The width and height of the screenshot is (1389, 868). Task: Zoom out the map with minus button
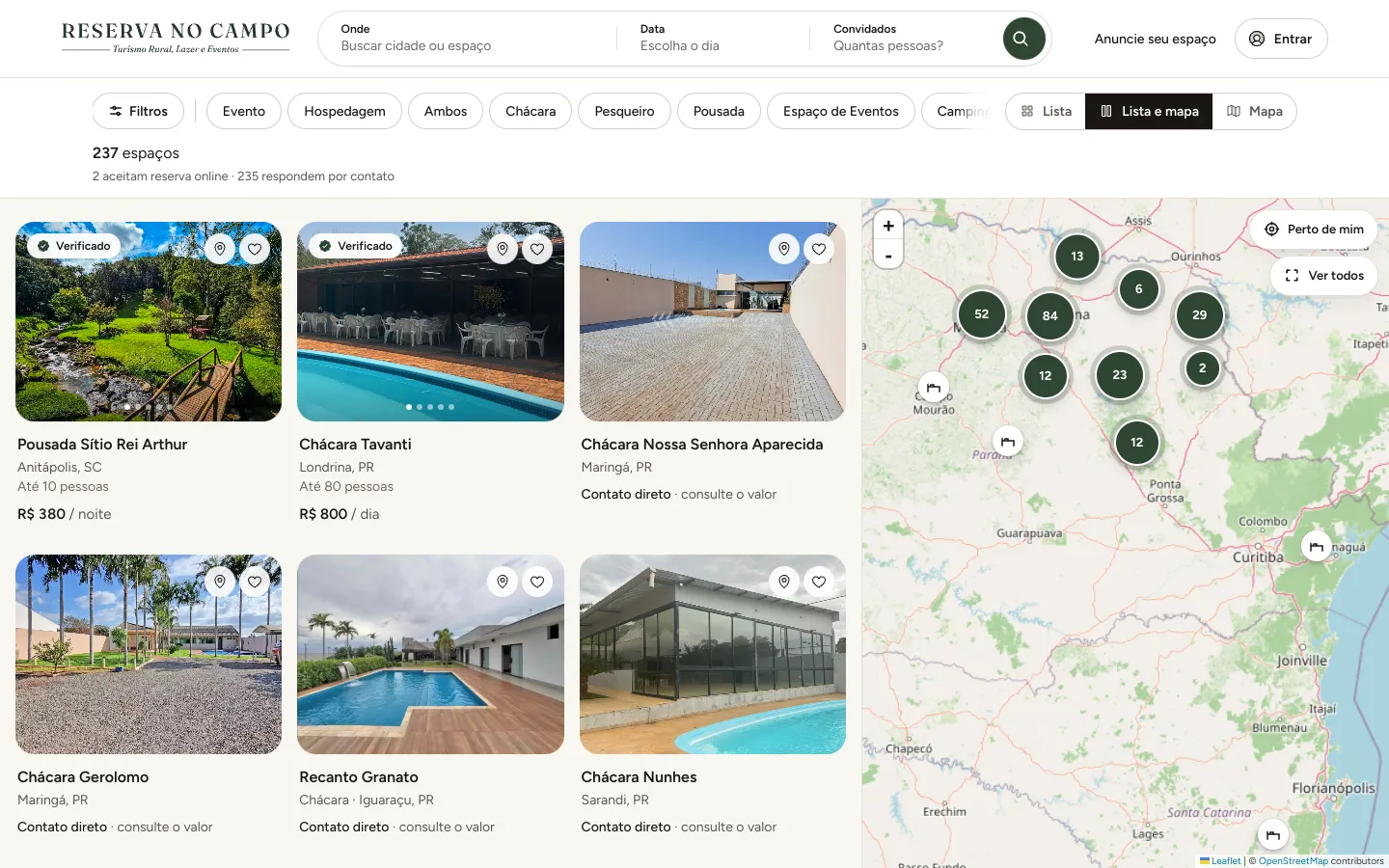[888, 255]
